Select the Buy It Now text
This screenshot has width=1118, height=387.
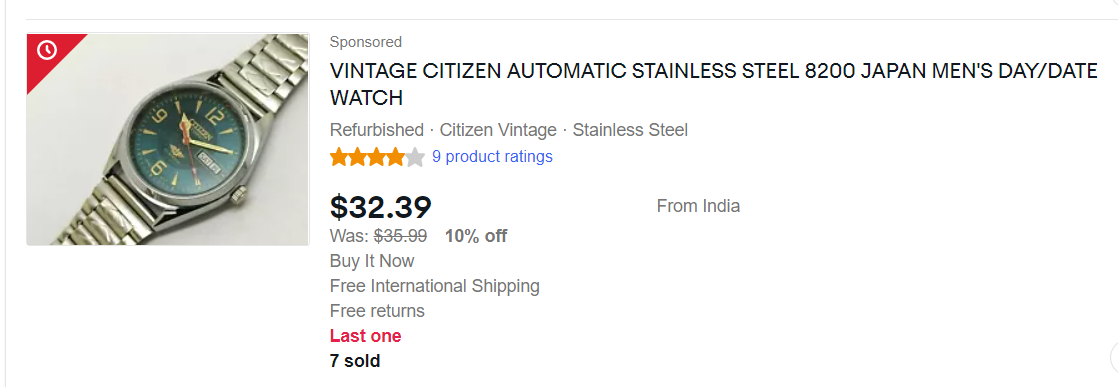[371, 261]
